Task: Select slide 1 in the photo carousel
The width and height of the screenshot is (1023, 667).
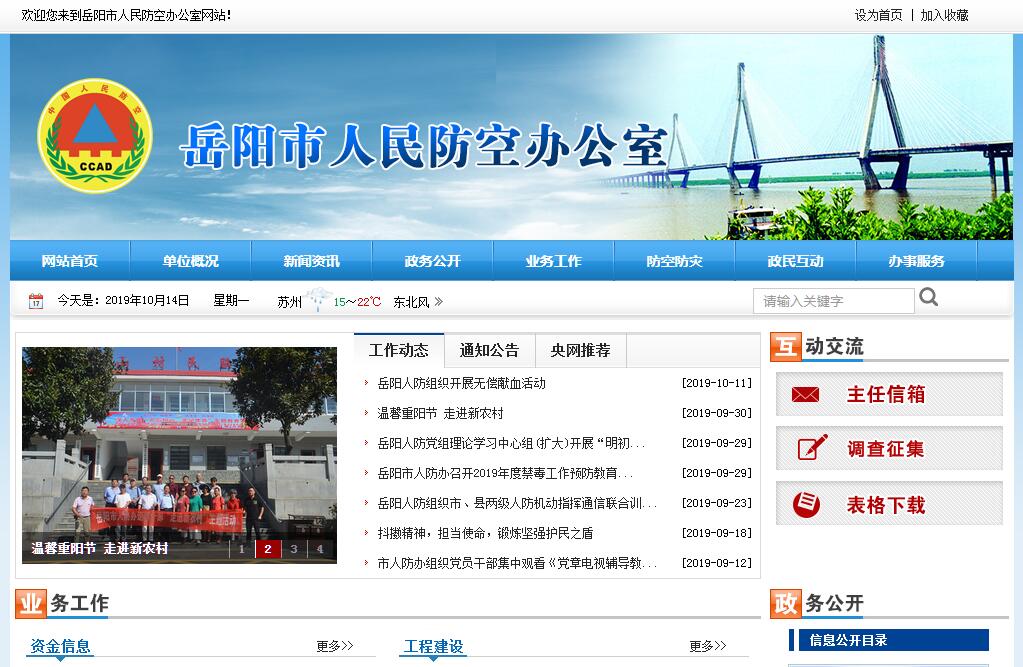Action: tap(242, 549)
